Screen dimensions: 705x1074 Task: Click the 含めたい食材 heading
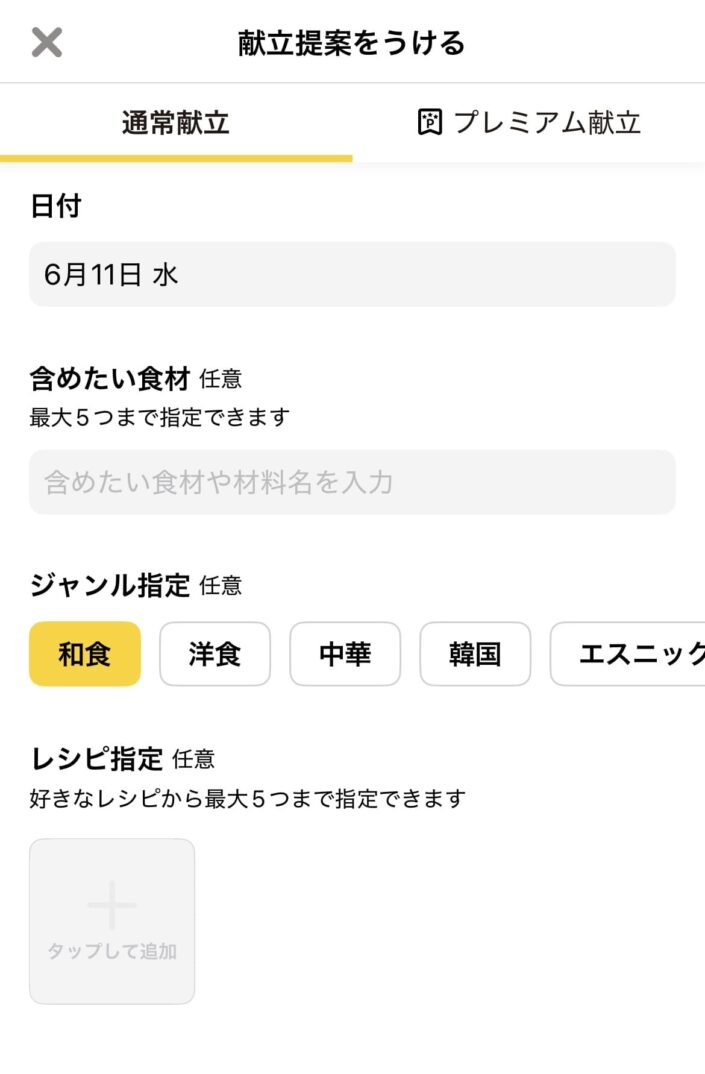[x=110, y=378]
